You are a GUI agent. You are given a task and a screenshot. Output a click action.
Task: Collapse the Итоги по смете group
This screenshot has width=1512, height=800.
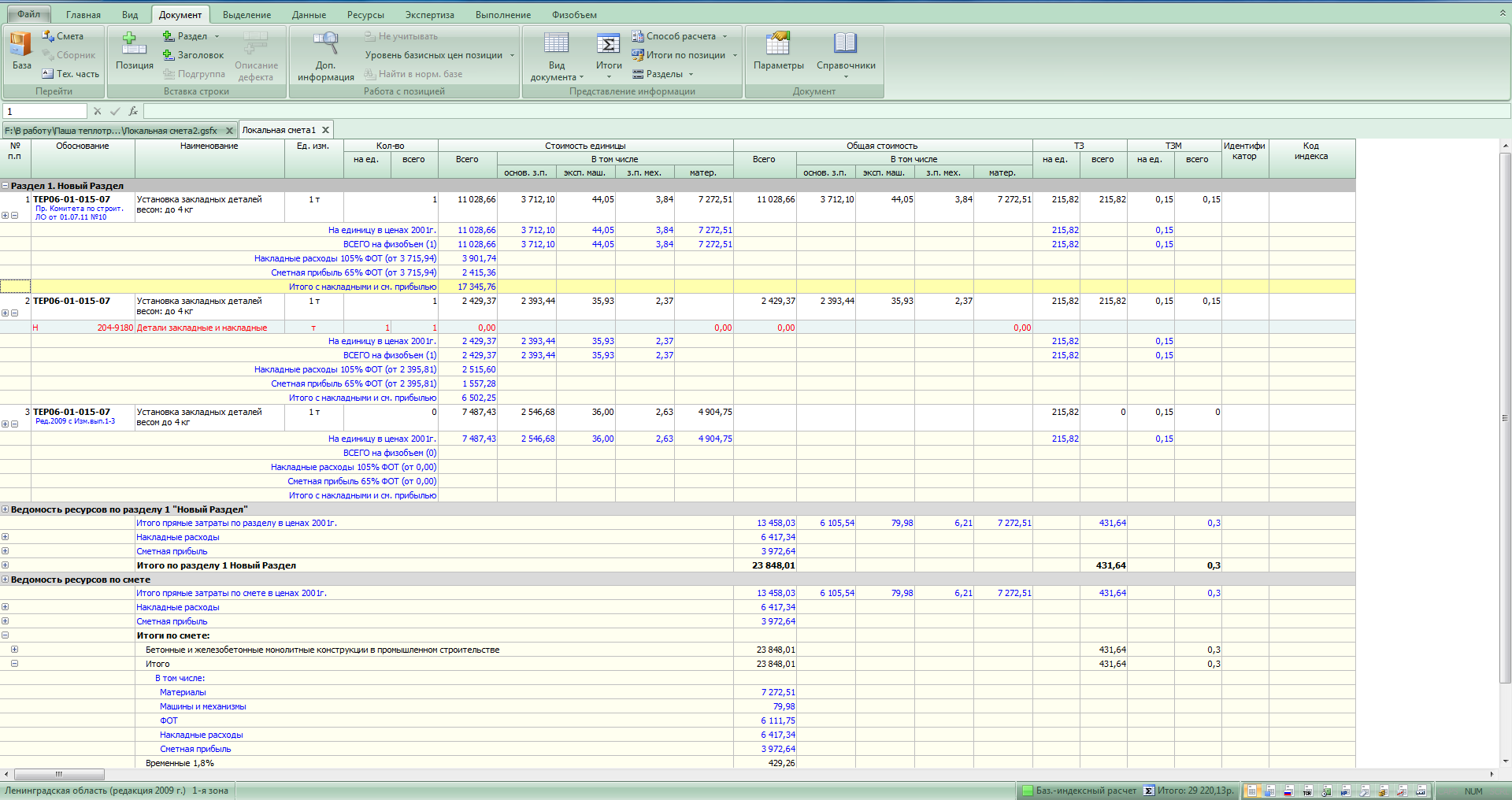tap(6, 635)
